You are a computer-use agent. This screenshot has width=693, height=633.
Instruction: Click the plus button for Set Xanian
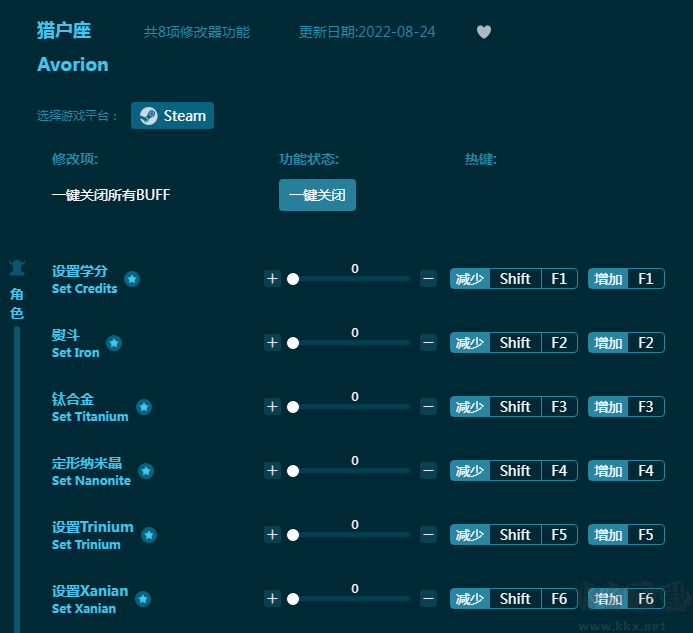tap(272, 599)
